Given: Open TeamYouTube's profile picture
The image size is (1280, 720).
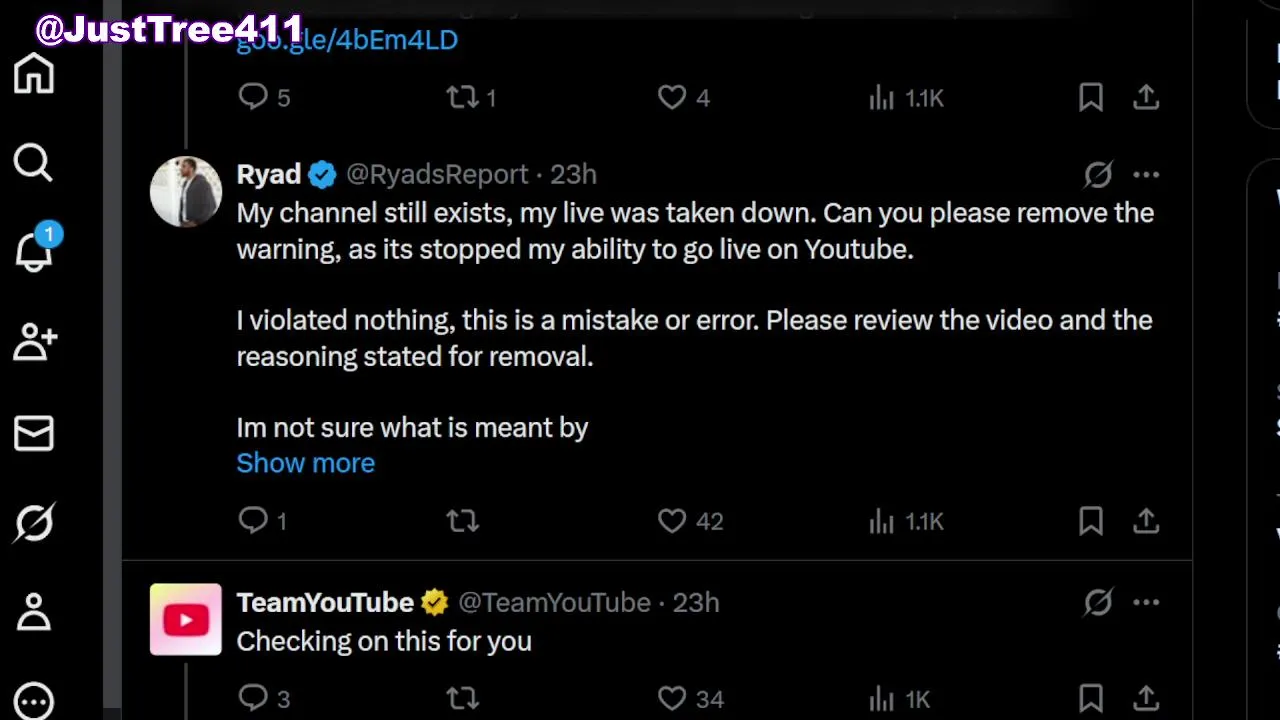Looking at the screenshot, I should pos(186,620).
